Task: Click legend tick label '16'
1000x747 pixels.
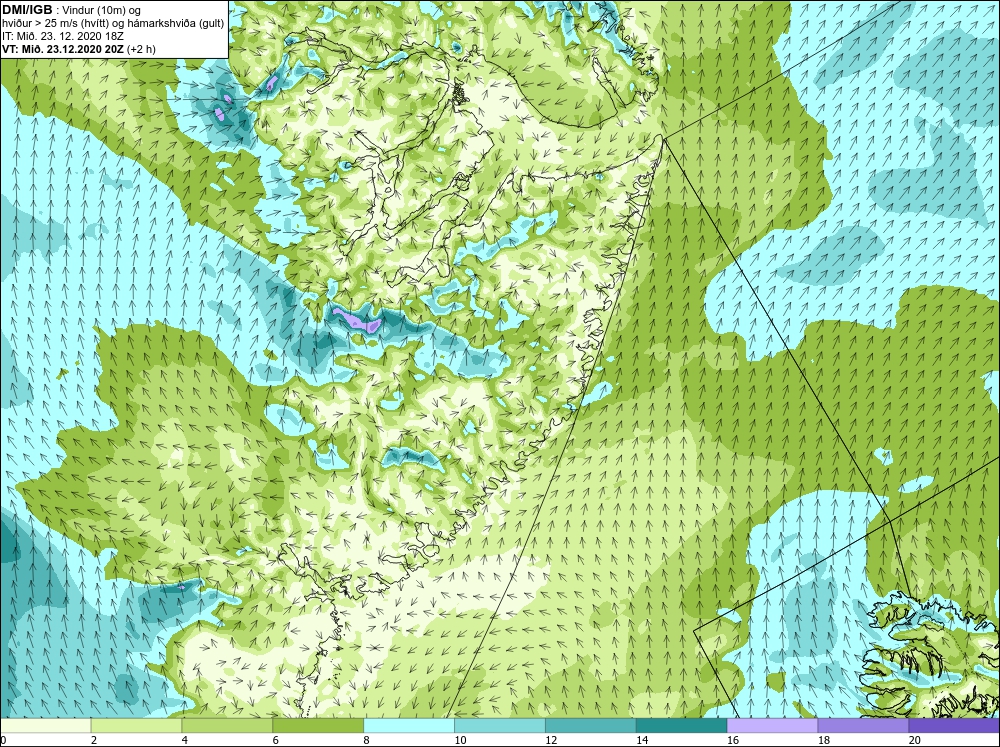Action: (733, 740)
